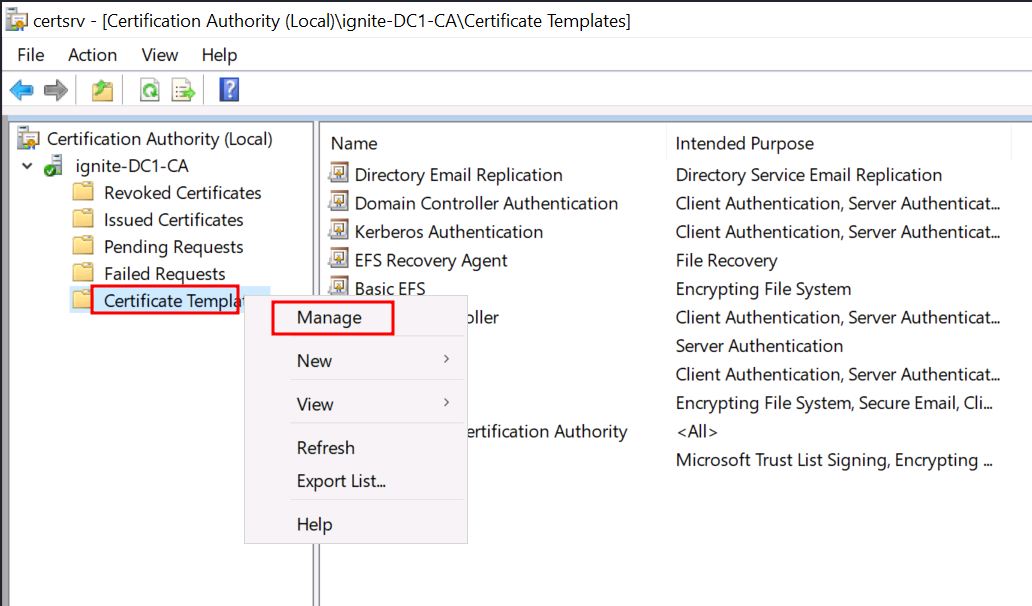Screen dimensions: 1032x606
Task: Click the EFS Recovery Agent template icon
Action: point(339,259)
